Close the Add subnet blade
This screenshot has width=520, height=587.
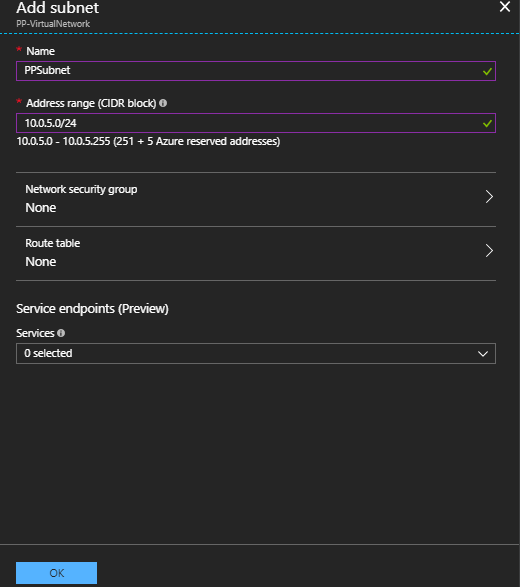pyautogui.click(x=505, y=7)
